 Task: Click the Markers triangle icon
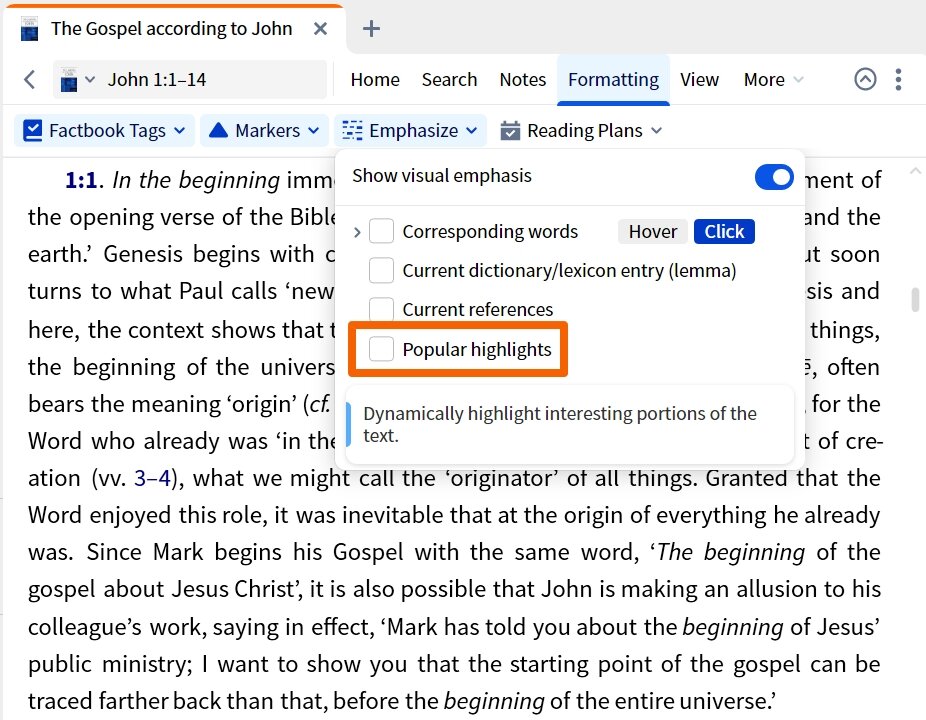[x=219, y=131]
